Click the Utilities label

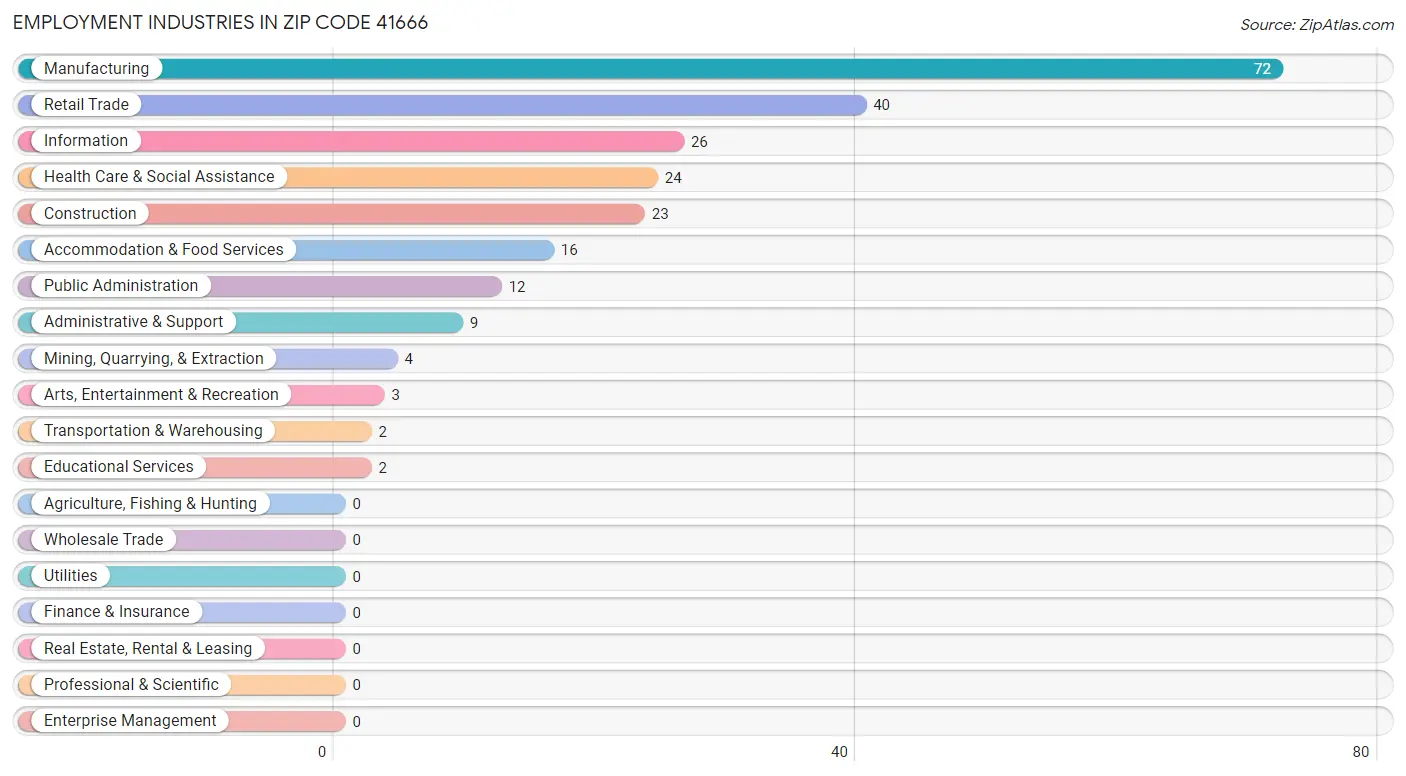tap(71, 575)
